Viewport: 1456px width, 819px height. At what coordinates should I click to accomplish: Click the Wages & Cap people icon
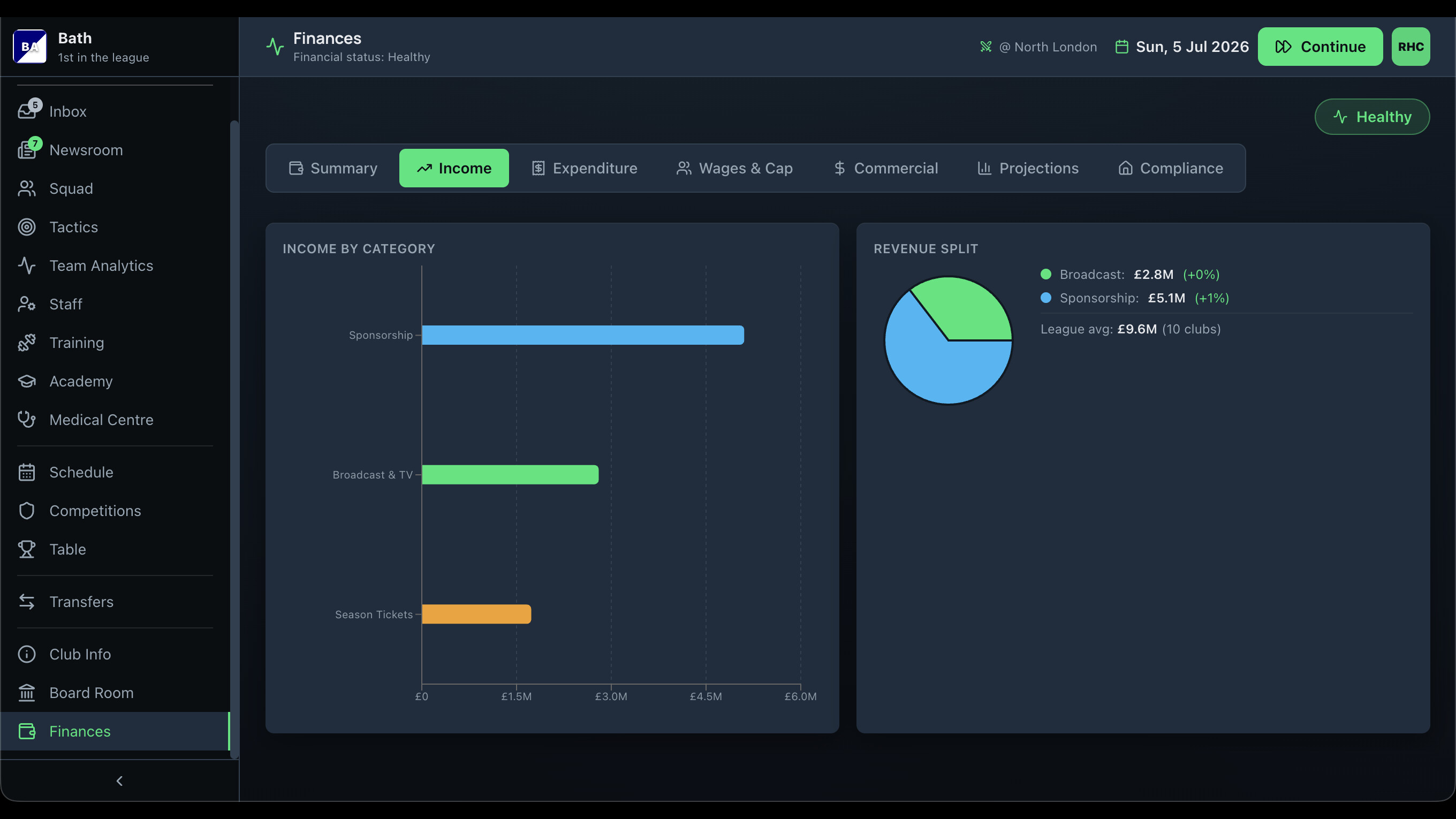(684, 168)
